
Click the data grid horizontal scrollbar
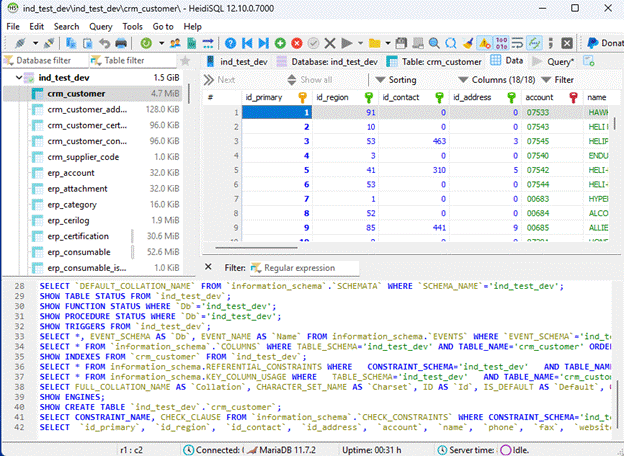pyautogui.click(x=256, y=247)
